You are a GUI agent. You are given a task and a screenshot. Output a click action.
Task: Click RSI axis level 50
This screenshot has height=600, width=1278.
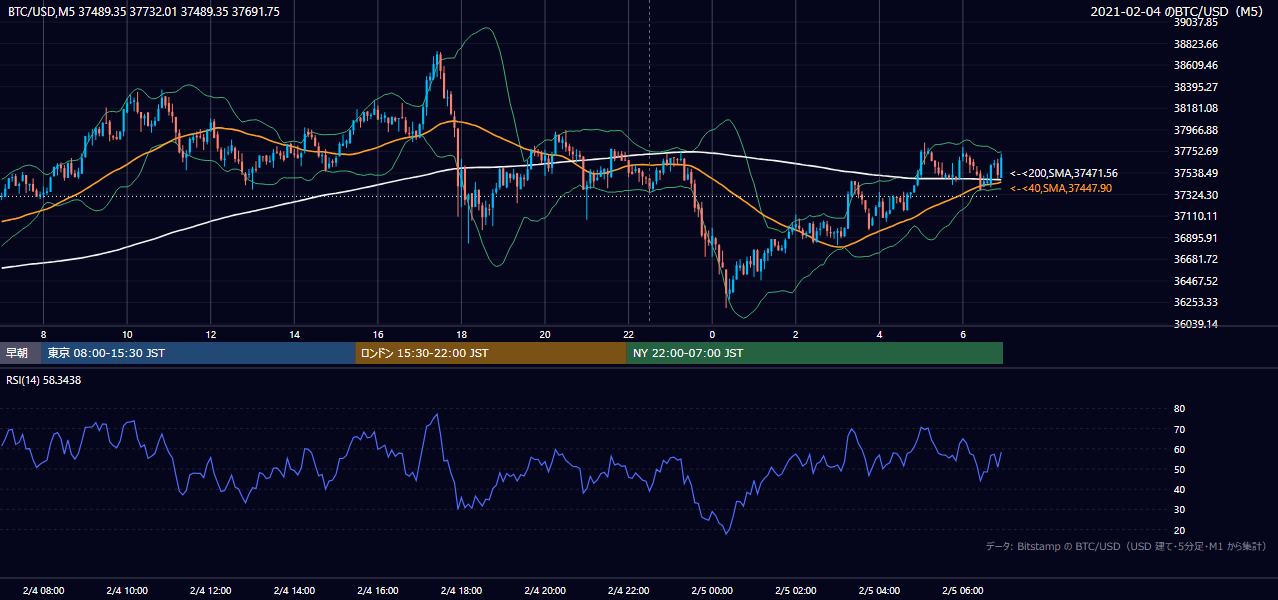point(1179,469)
